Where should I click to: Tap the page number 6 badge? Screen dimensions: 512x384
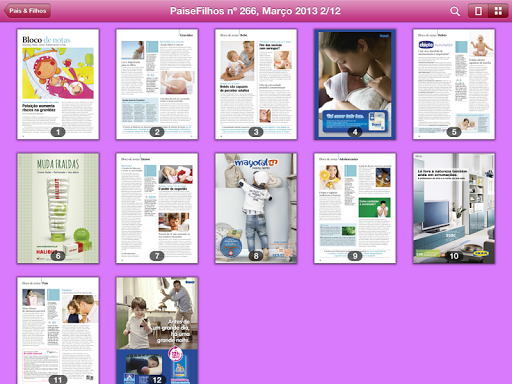click(x=58, y=256)
